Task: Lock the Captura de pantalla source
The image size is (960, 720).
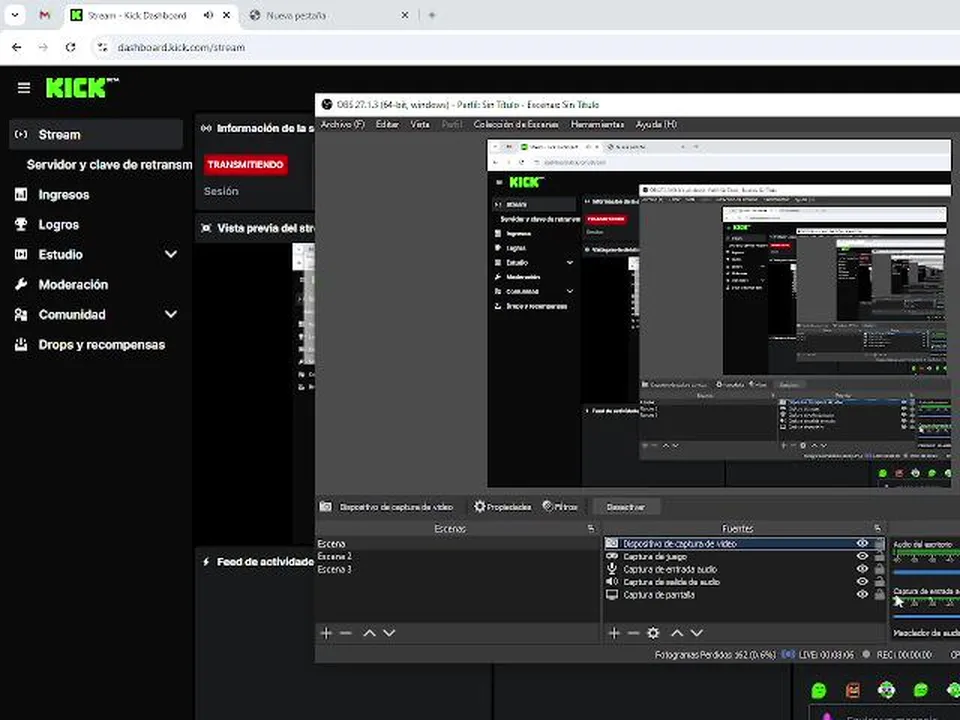Action: pos(879,594)
